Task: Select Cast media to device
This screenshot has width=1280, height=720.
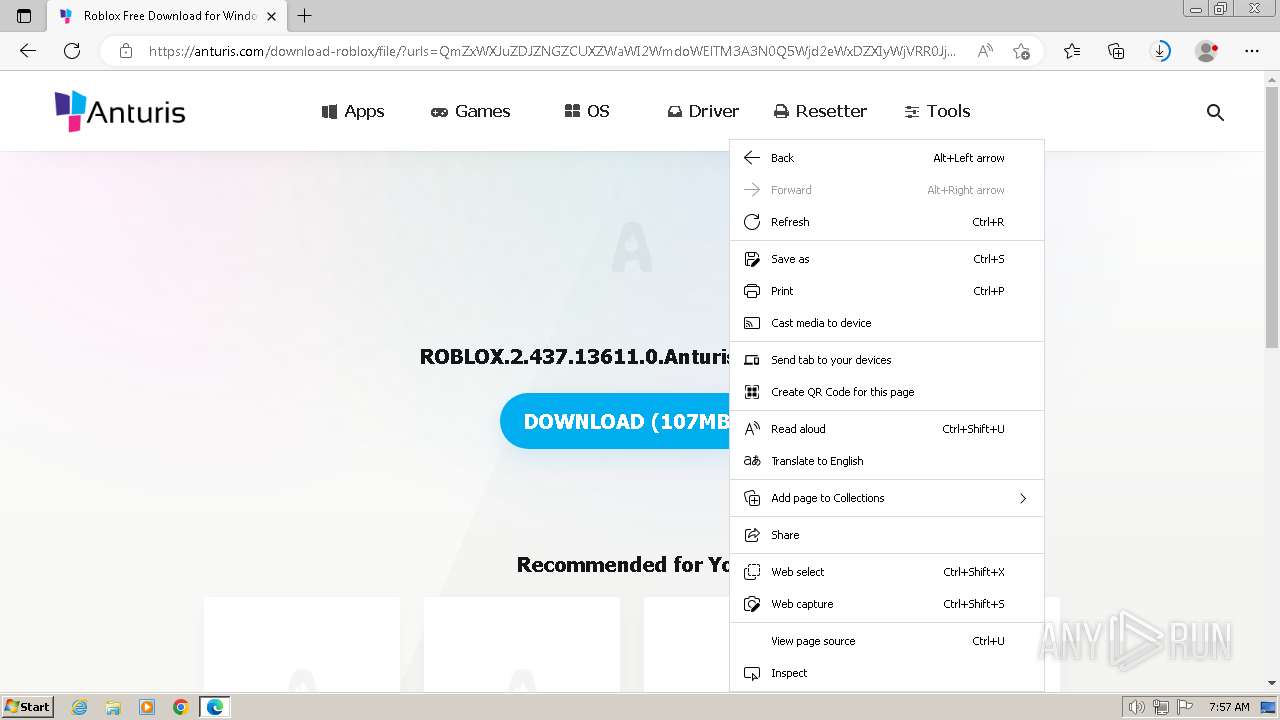Action: coord(887,323)
